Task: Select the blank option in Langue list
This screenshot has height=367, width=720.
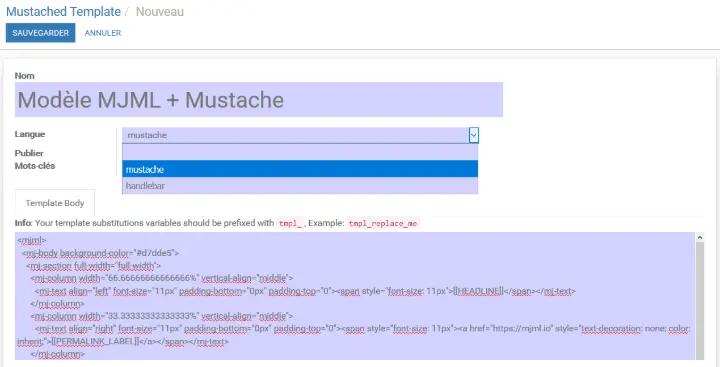Action: (300, 152)
